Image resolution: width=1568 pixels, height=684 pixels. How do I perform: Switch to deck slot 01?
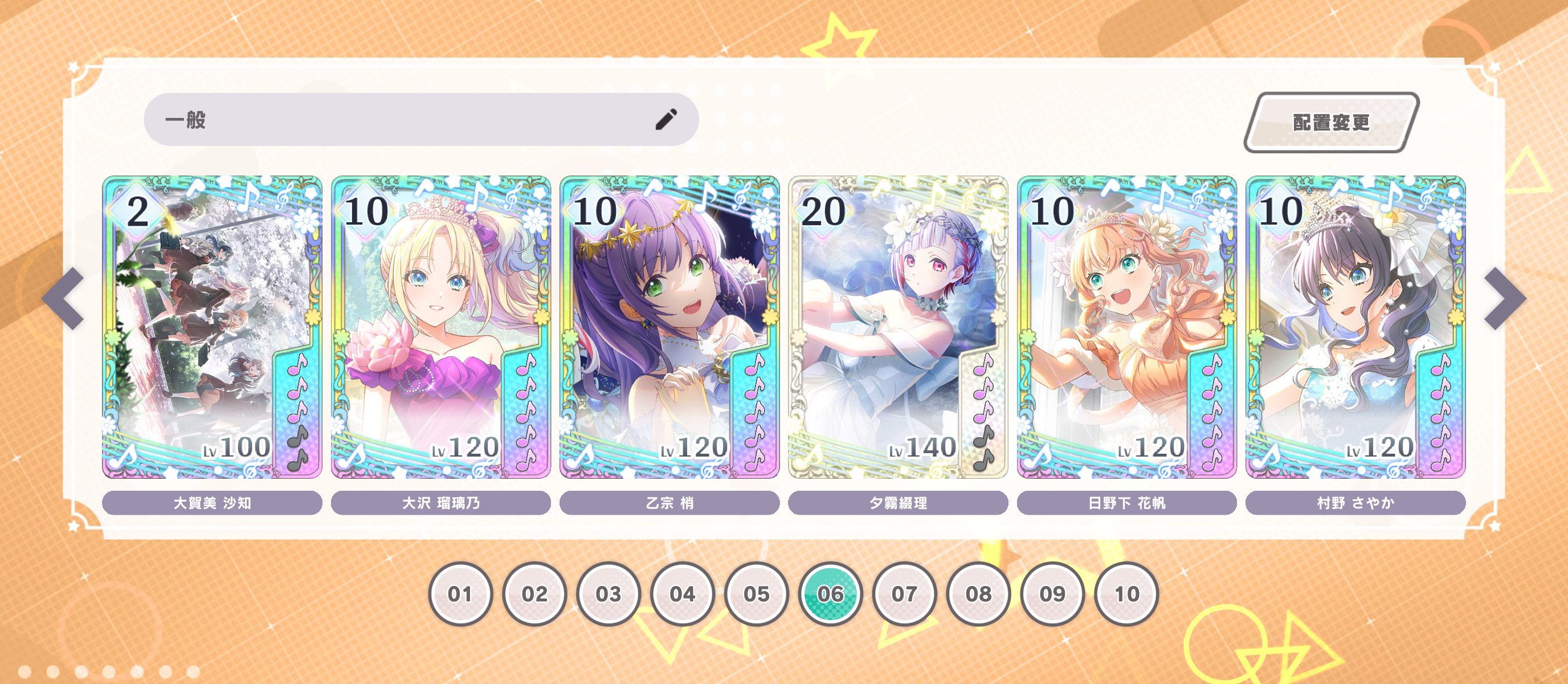460,594
